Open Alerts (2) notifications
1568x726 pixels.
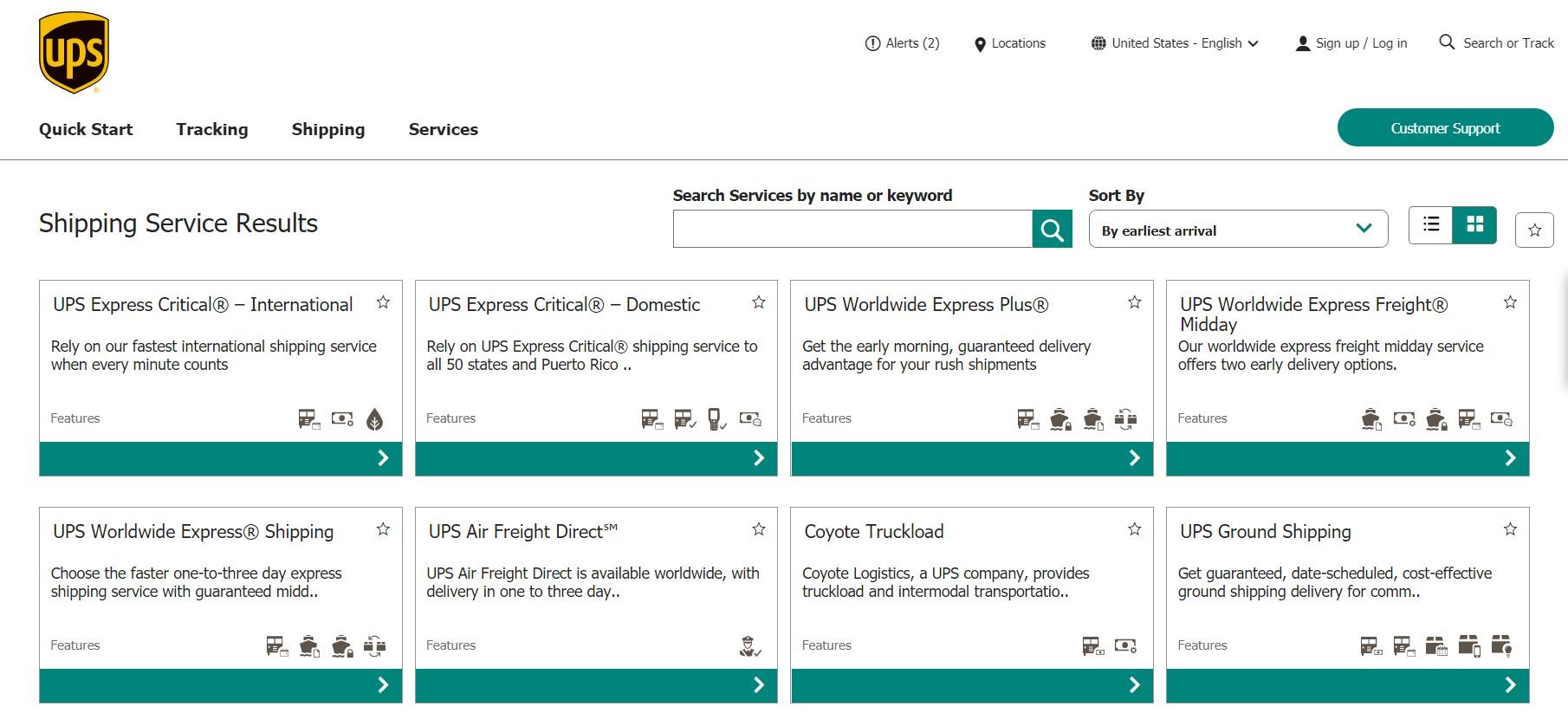tap(902, 43)
